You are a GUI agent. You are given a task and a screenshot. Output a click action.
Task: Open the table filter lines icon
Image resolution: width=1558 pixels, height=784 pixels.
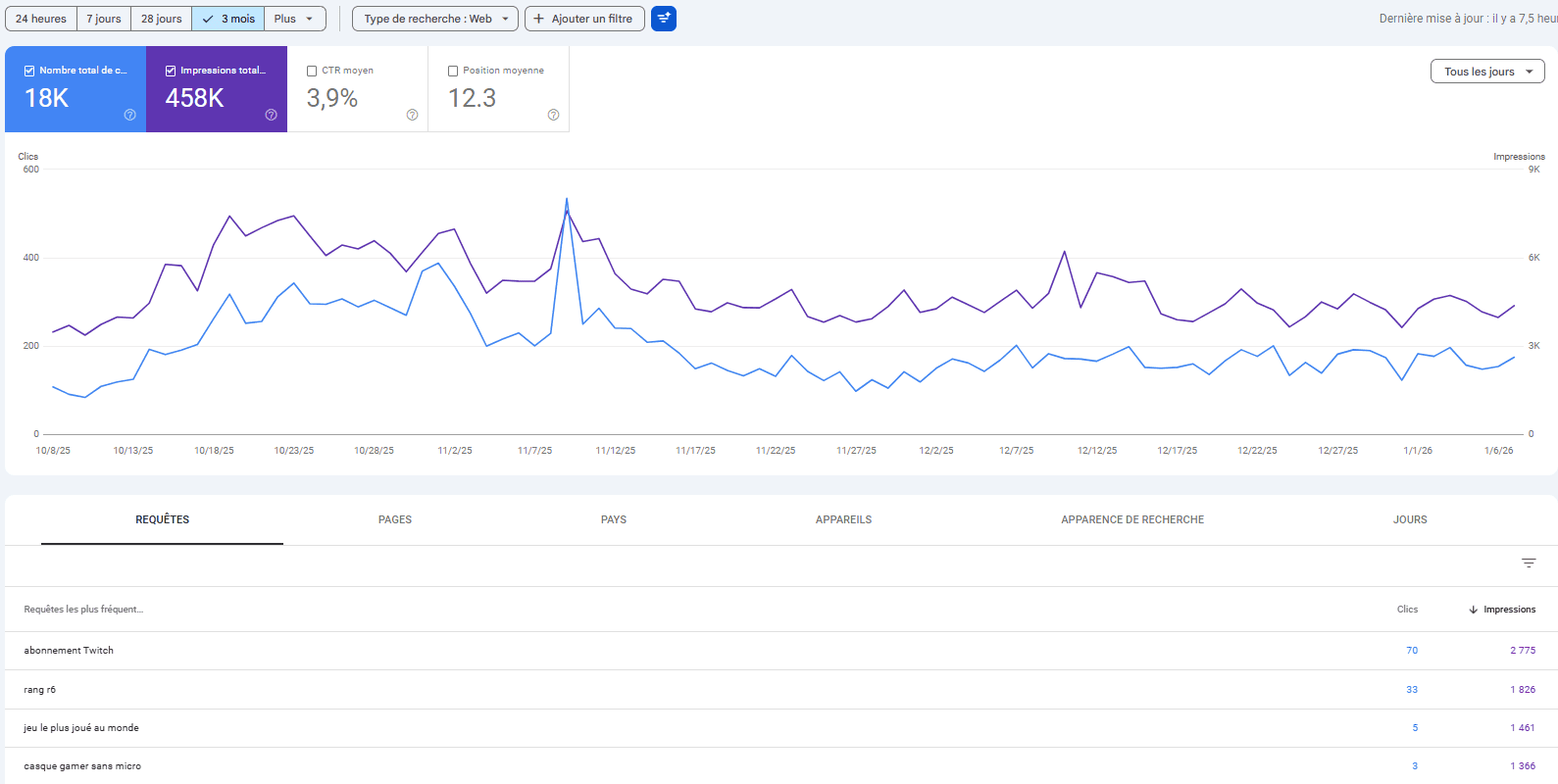point(1528,563)
